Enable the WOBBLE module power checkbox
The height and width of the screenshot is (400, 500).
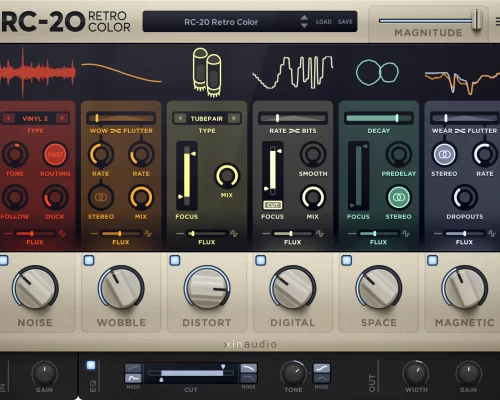[89, 260]
